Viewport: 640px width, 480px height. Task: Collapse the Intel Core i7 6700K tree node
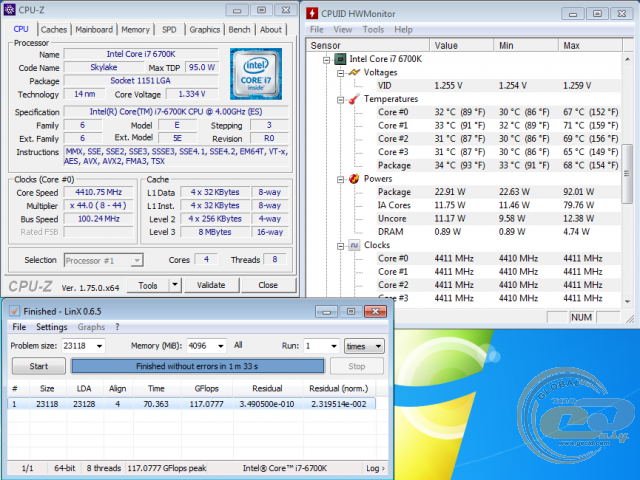click(x=327, y=60)
